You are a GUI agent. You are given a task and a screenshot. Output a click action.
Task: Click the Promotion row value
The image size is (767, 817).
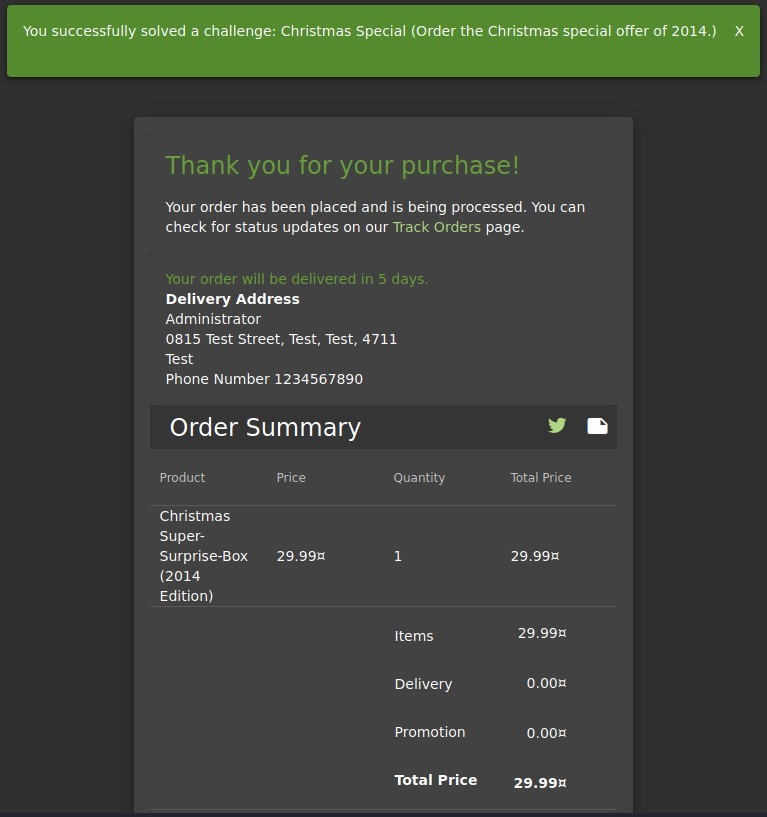click(x=545, y=733)
